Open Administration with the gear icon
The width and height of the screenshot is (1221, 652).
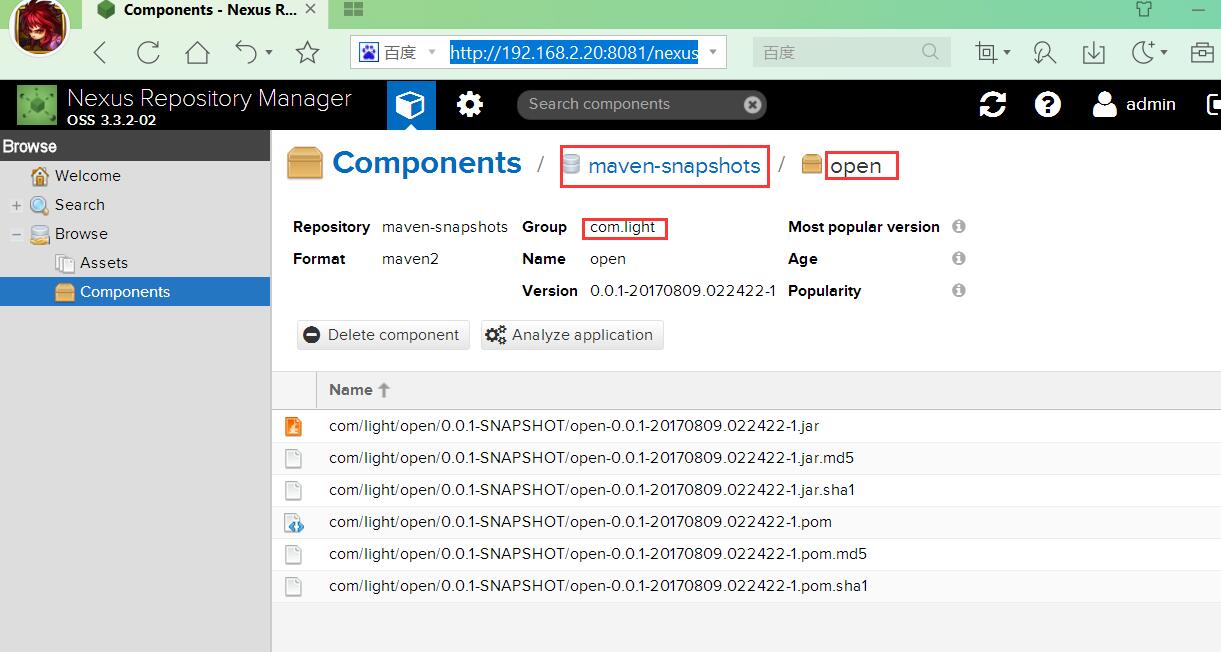click(x=470, y=104)
